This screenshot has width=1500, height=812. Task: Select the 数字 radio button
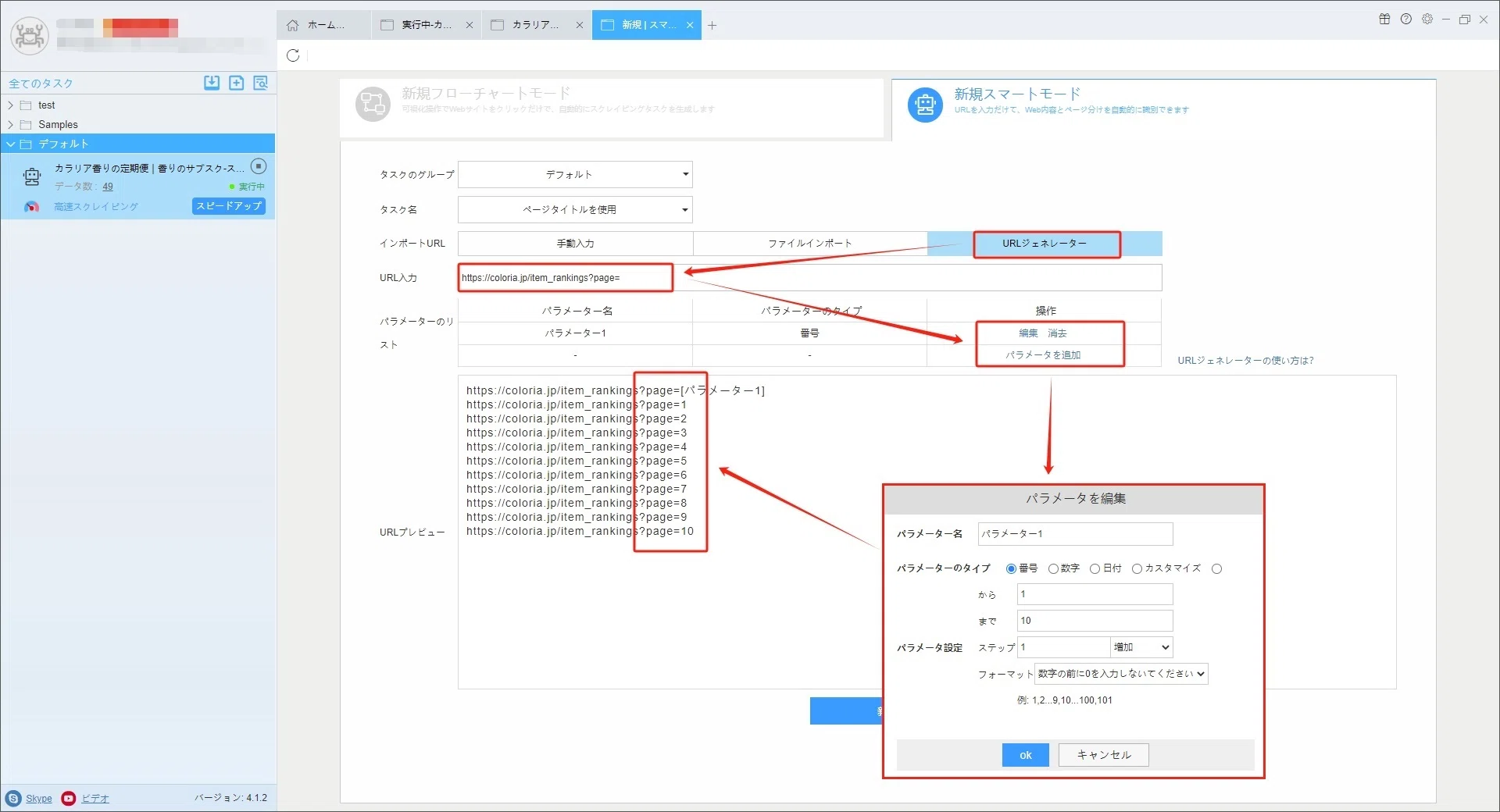1053,569
